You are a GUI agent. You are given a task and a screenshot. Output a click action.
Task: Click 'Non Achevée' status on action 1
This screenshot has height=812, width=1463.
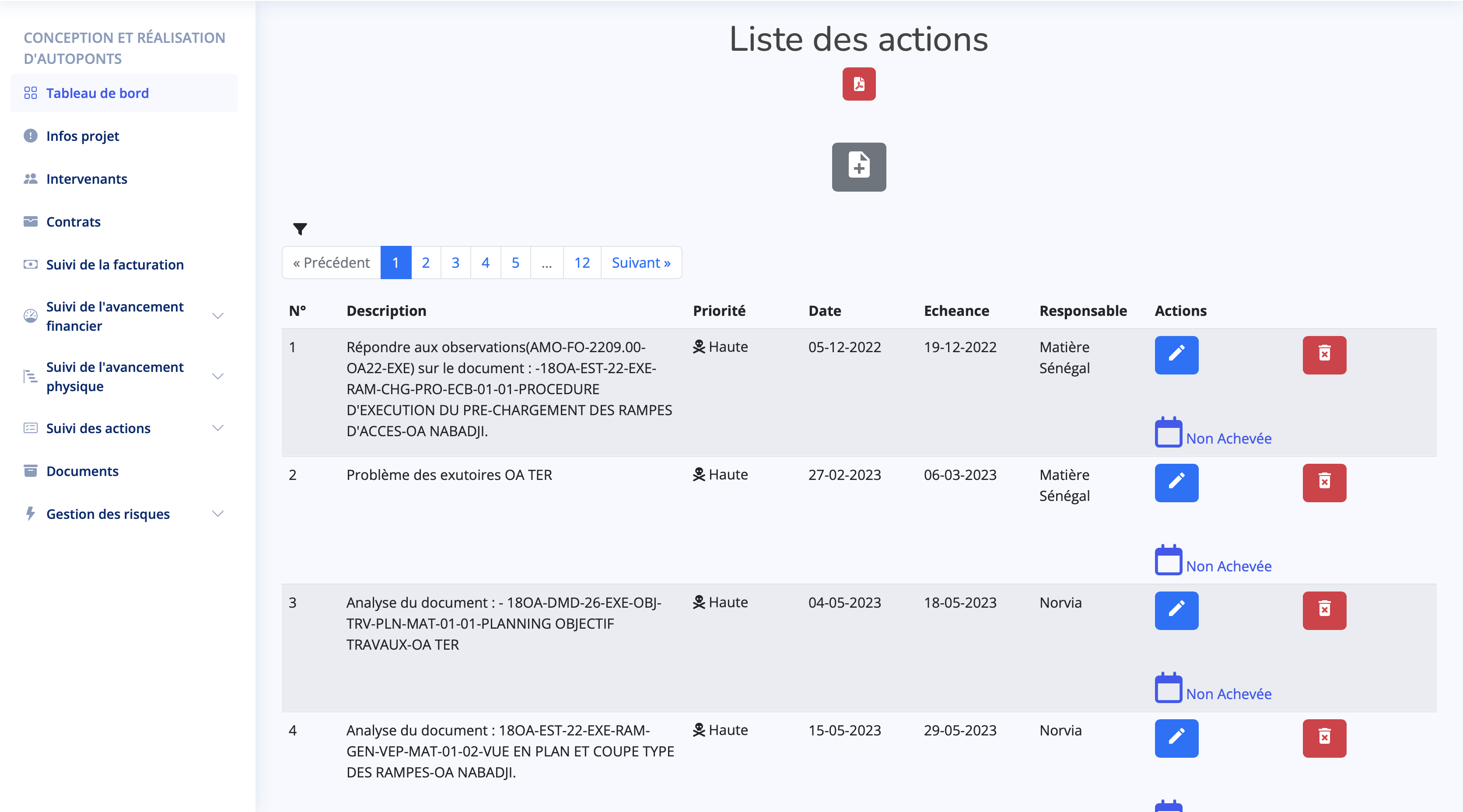point(1228,438)
